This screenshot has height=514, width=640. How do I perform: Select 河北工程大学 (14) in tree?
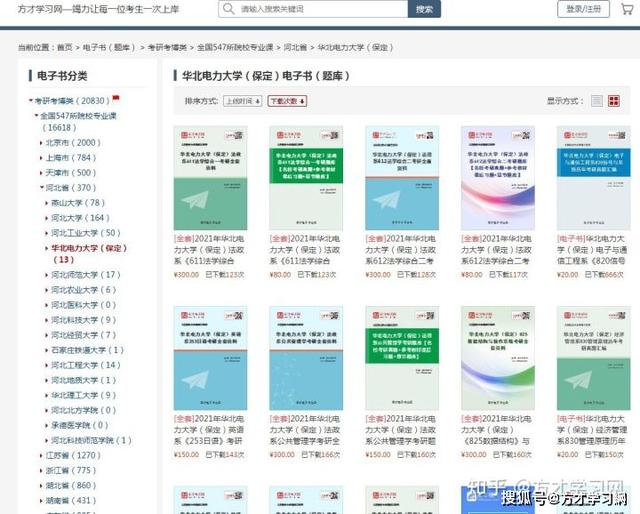(86, 365)
